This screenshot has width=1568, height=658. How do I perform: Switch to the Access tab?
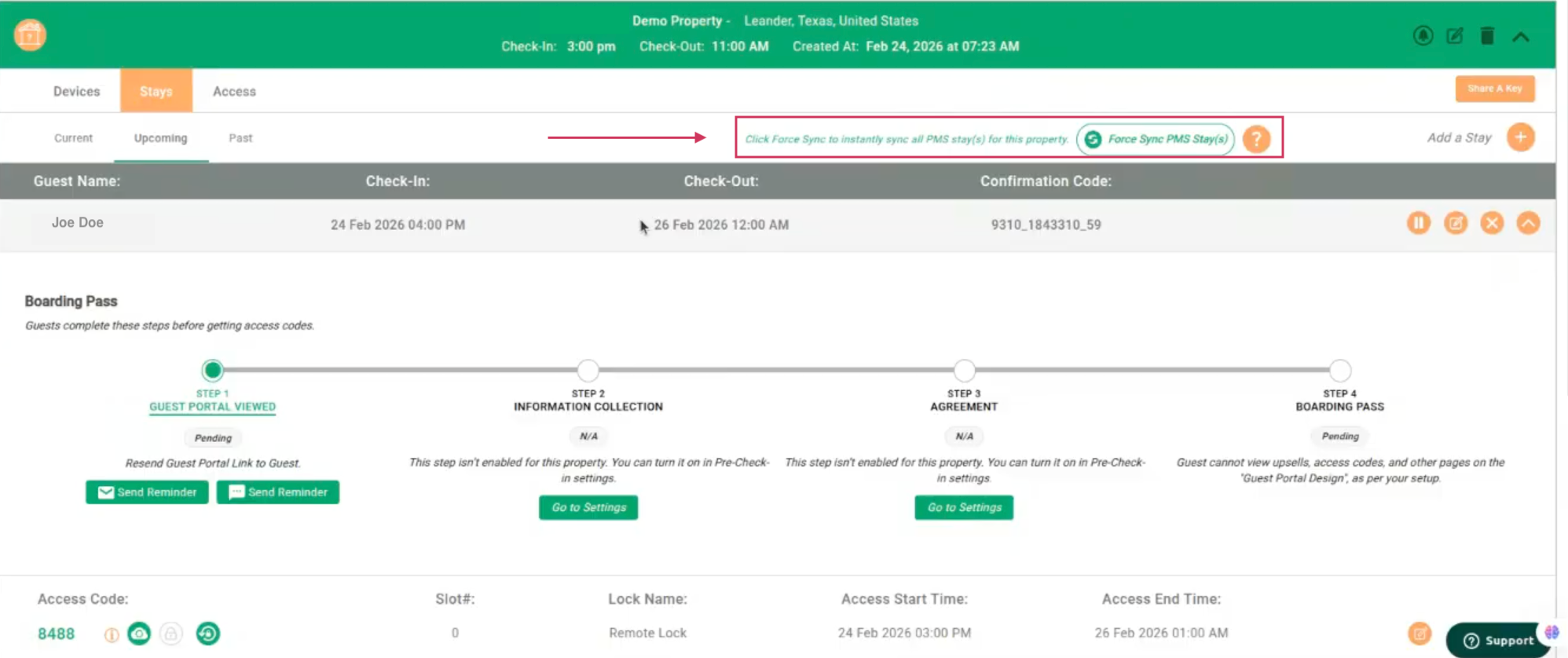[x=234, y=91]
